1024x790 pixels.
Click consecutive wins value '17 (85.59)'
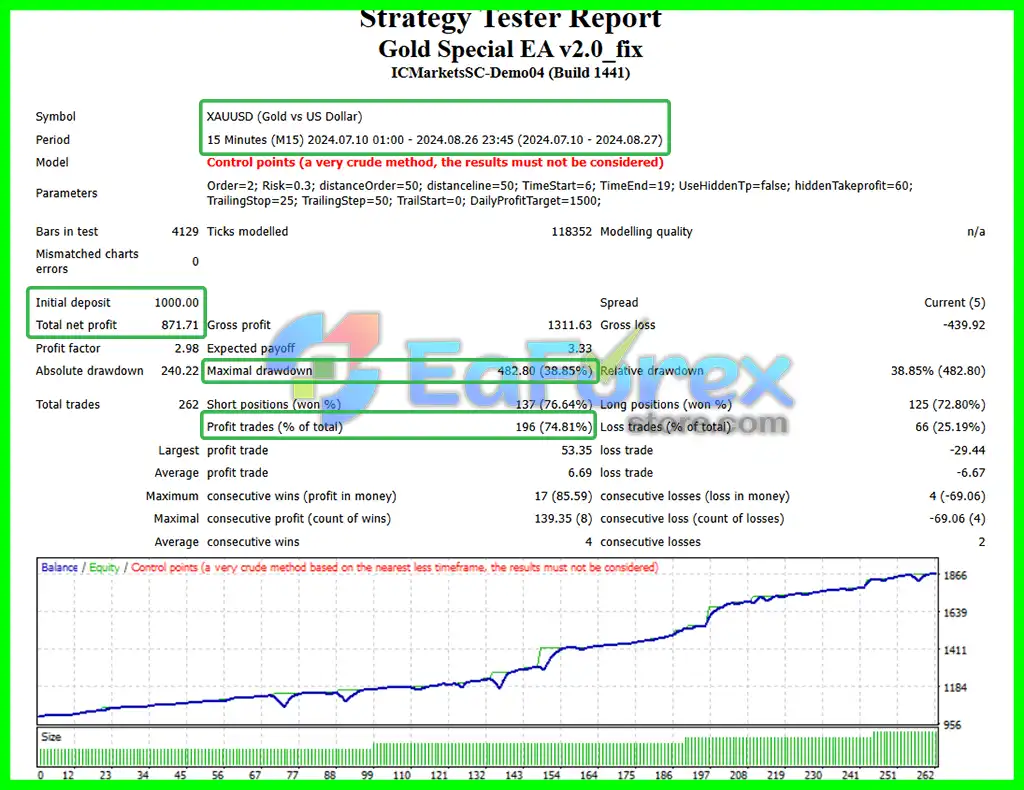pyautogui.click(x=563, y=496)
